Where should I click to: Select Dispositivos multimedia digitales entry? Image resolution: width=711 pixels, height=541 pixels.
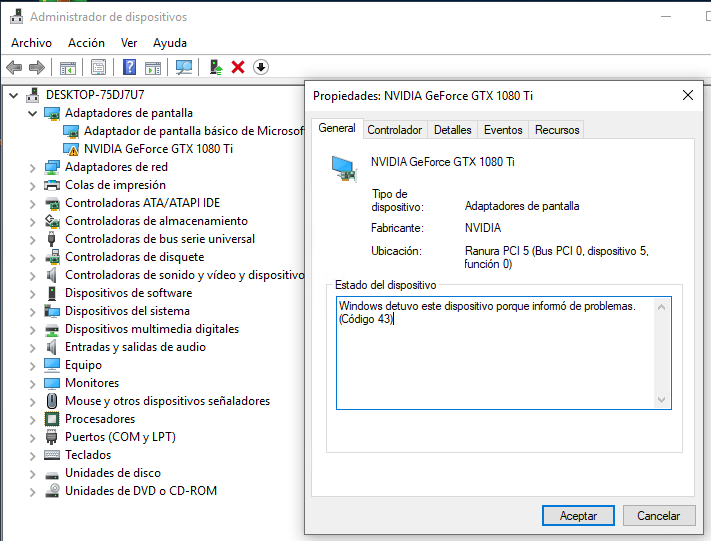[152, 329]
